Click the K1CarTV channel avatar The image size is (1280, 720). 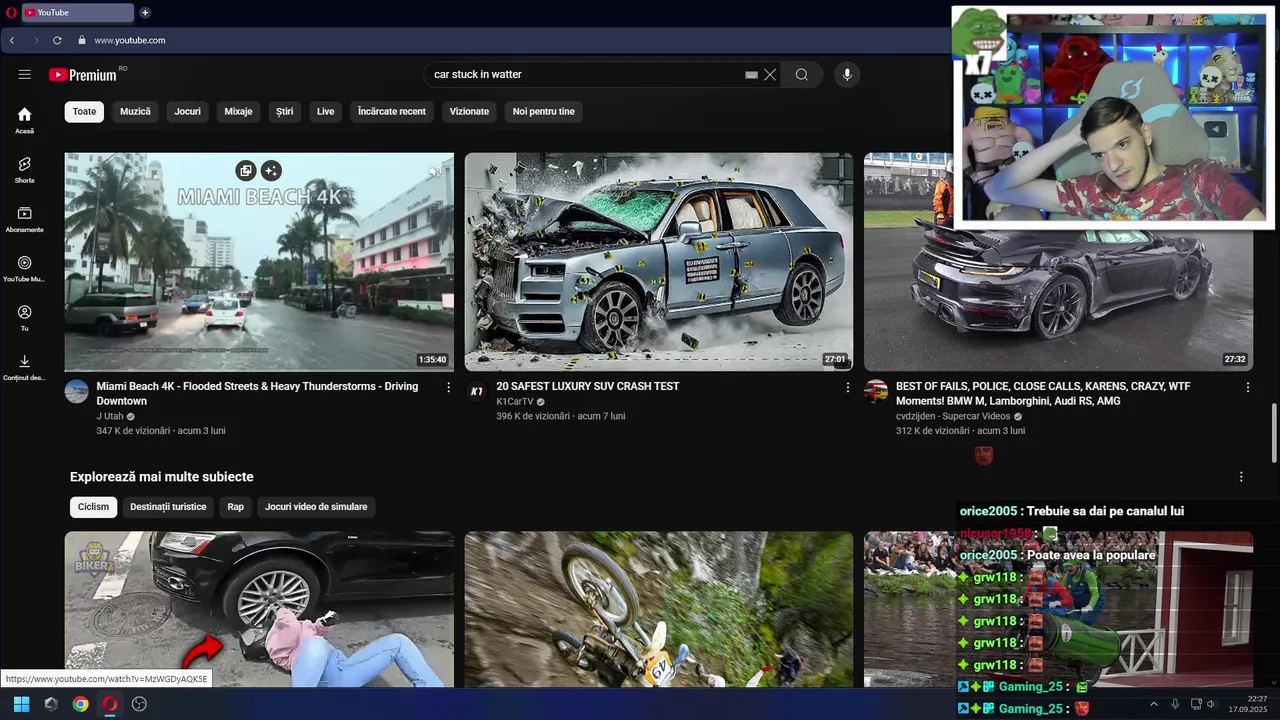point(477,391)
